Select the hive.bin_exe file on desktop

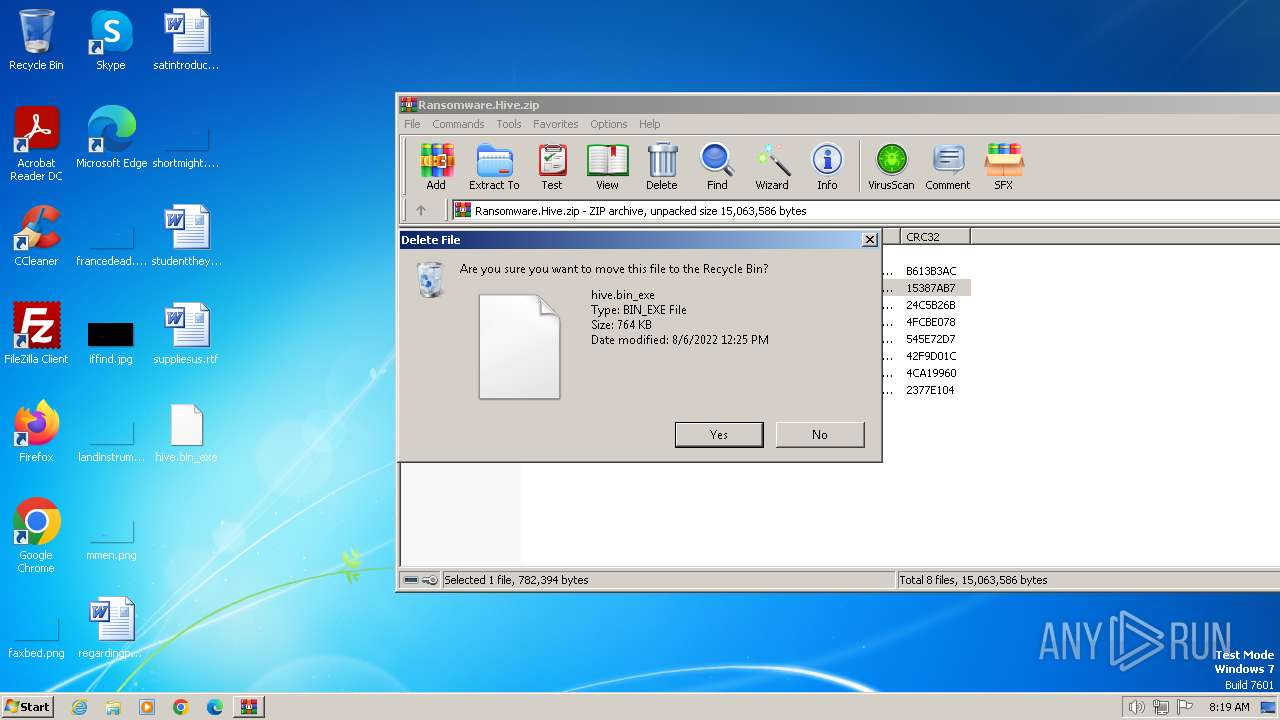click(x=186, y=432)
